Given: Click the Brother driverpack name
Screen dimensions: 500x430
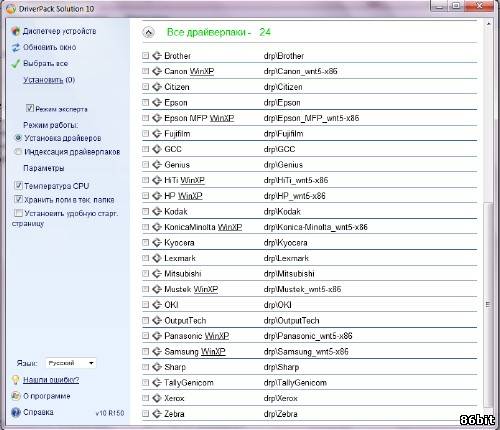Looking at the screenshot, I should point(177,56).
